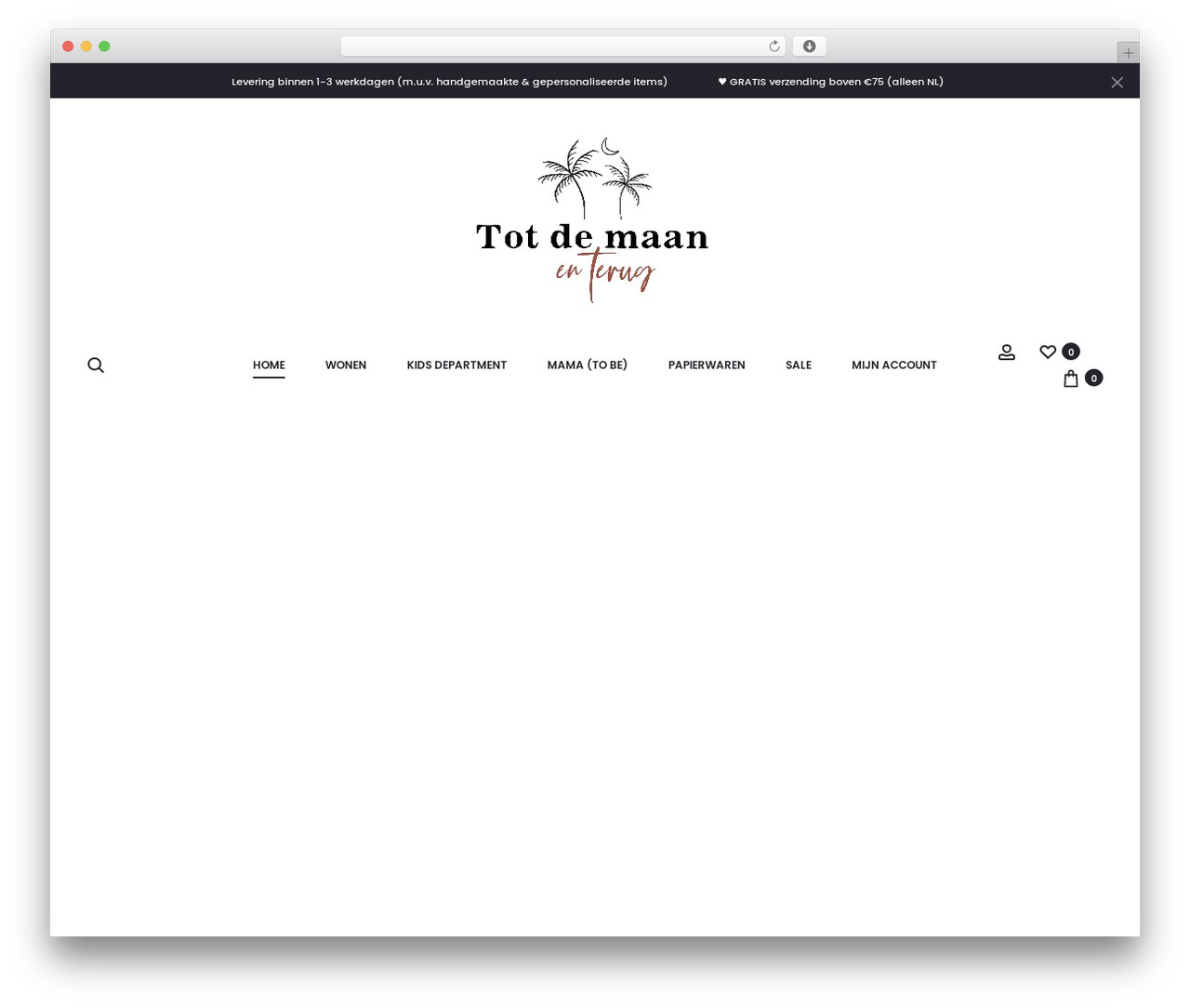The height and width of the screenshot is (1008, 1190).
Task: Add a new browser tab with plus
Action: (x=1129, y=53)
